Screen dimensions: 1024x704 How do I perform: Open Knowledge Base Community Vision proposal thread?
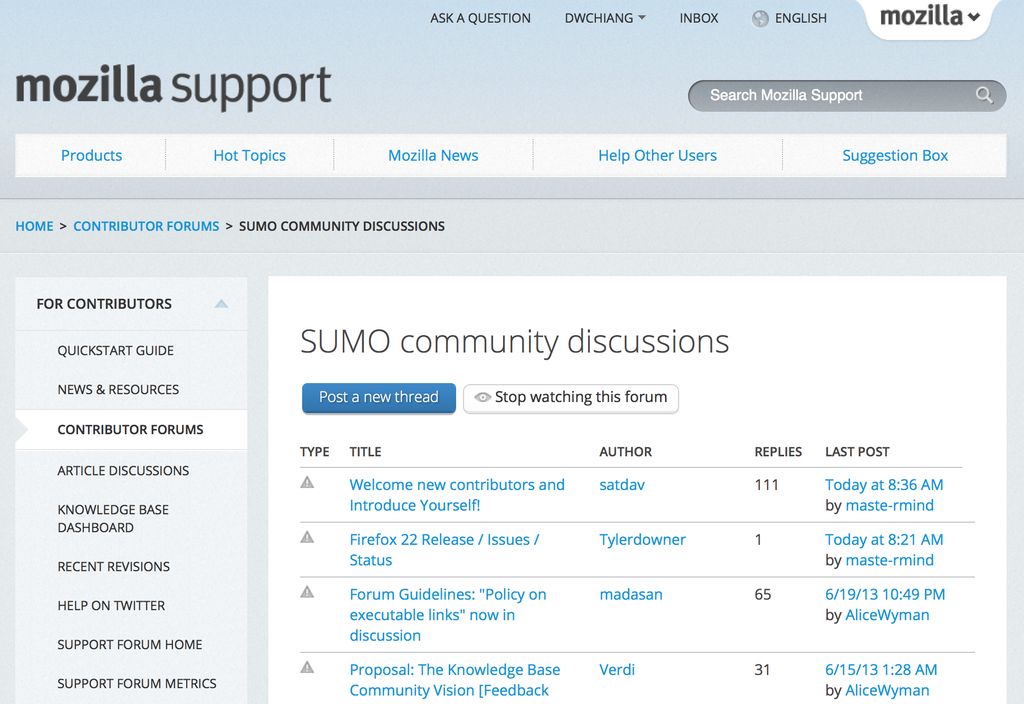click(455, 680)
